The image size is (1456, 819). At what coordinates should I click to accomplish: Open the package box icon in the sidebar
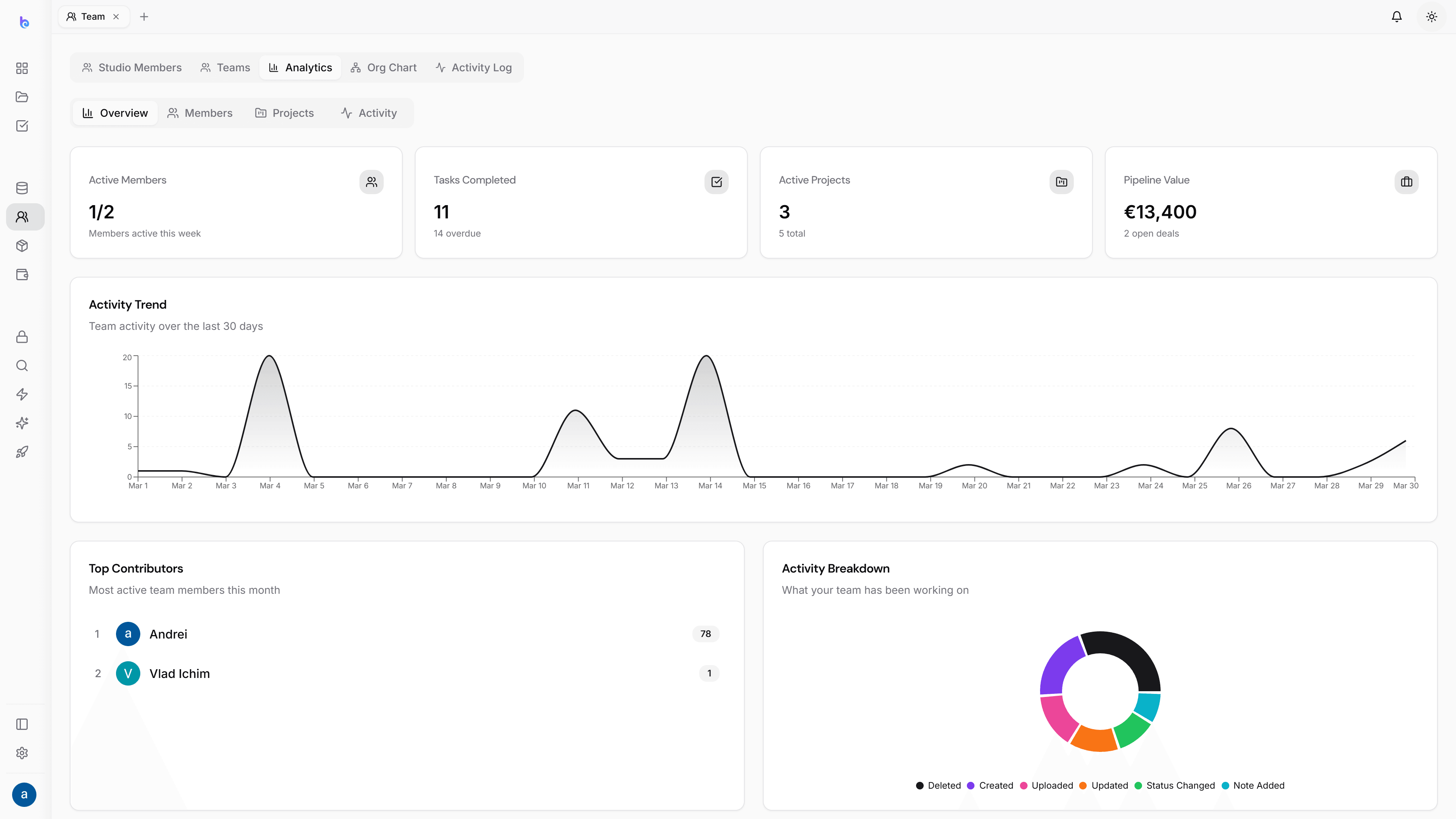22,246
